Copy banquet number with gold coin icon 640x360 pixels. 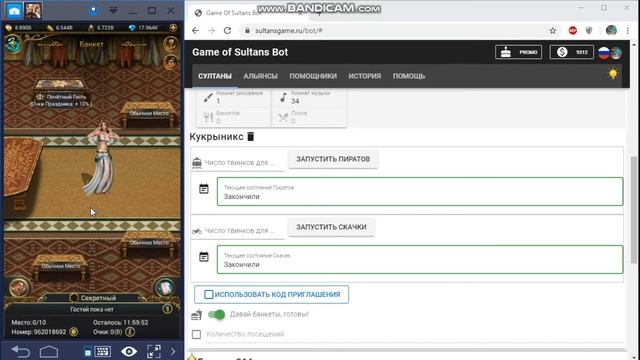[x=73, y=332]
